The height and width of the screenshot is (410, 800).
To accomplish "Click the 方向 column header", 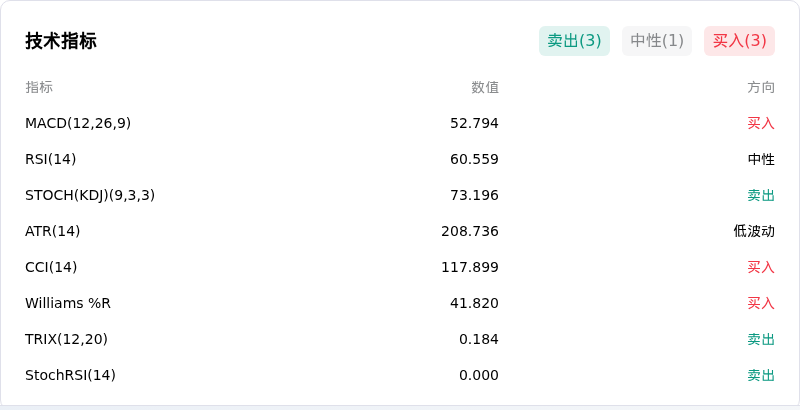I will 761,87.
